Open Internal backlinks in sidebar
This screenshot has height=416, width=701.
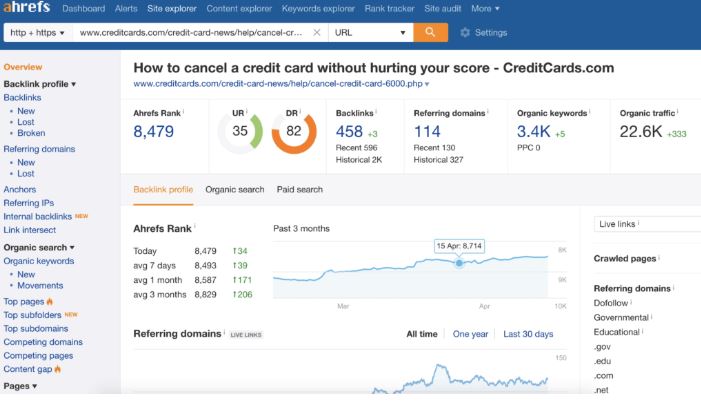tap(38, 216)
